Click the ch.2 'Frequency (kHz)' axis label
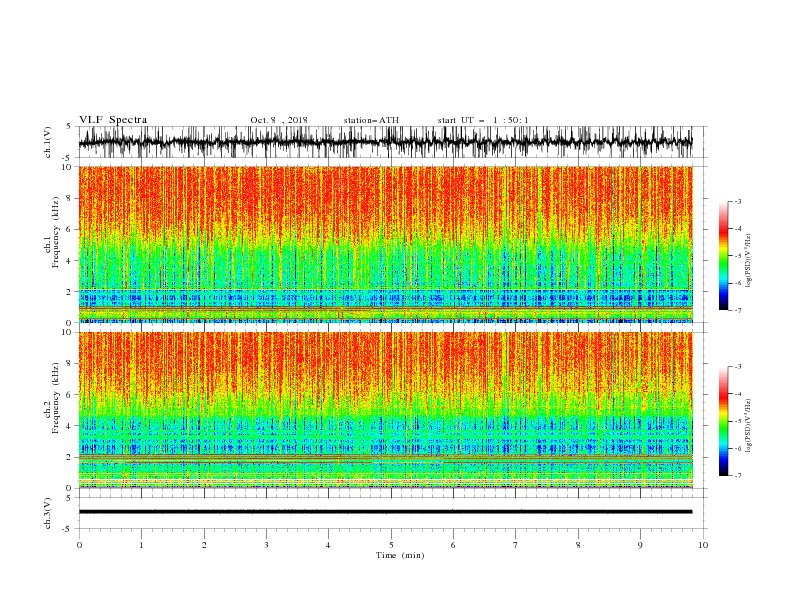The height and width of the screenshot is (612, 792). 56,398
